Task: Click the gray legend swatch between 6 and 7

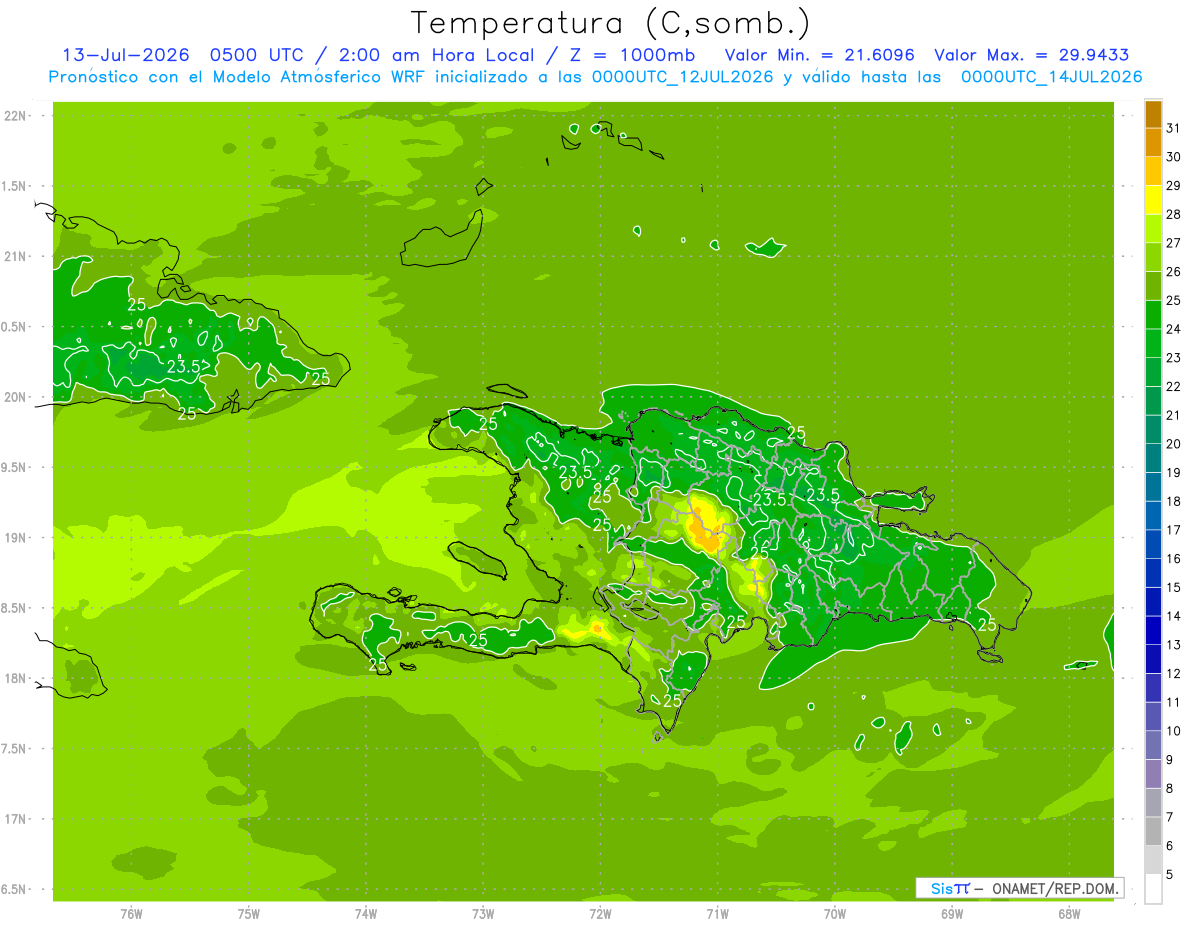Action: pos(1153,832)
